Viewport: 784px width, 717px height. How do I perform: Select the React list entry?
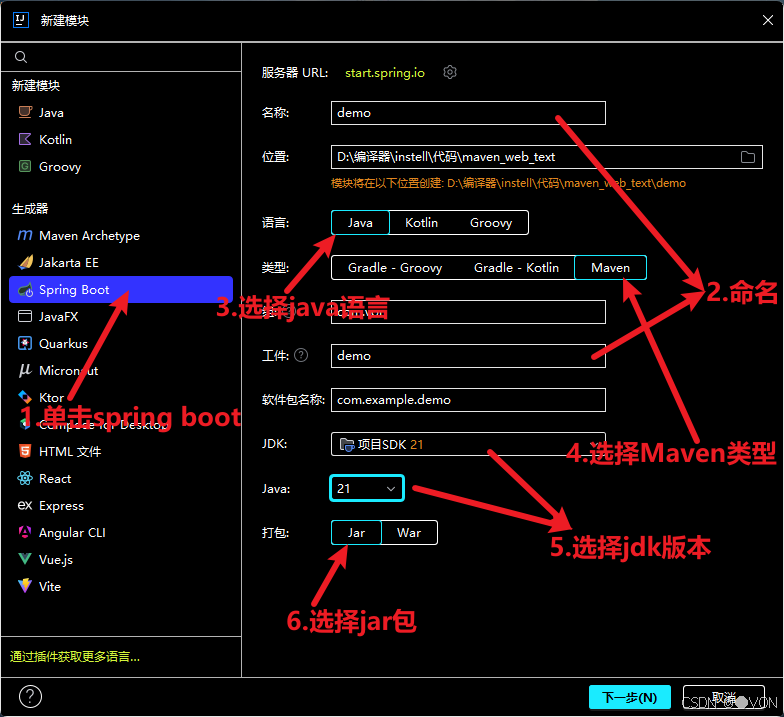tap(121, 478)
